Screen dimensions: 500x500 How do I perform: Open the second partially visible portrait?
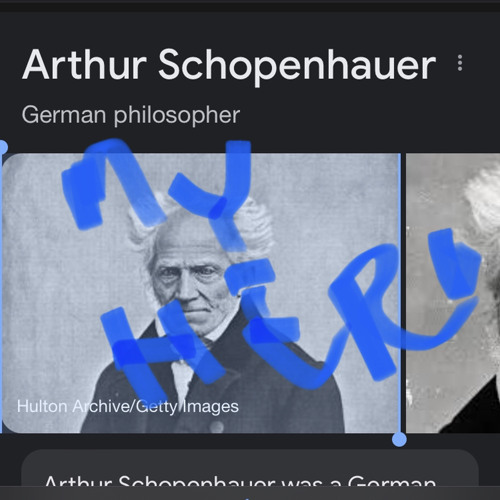coord(453,293)
